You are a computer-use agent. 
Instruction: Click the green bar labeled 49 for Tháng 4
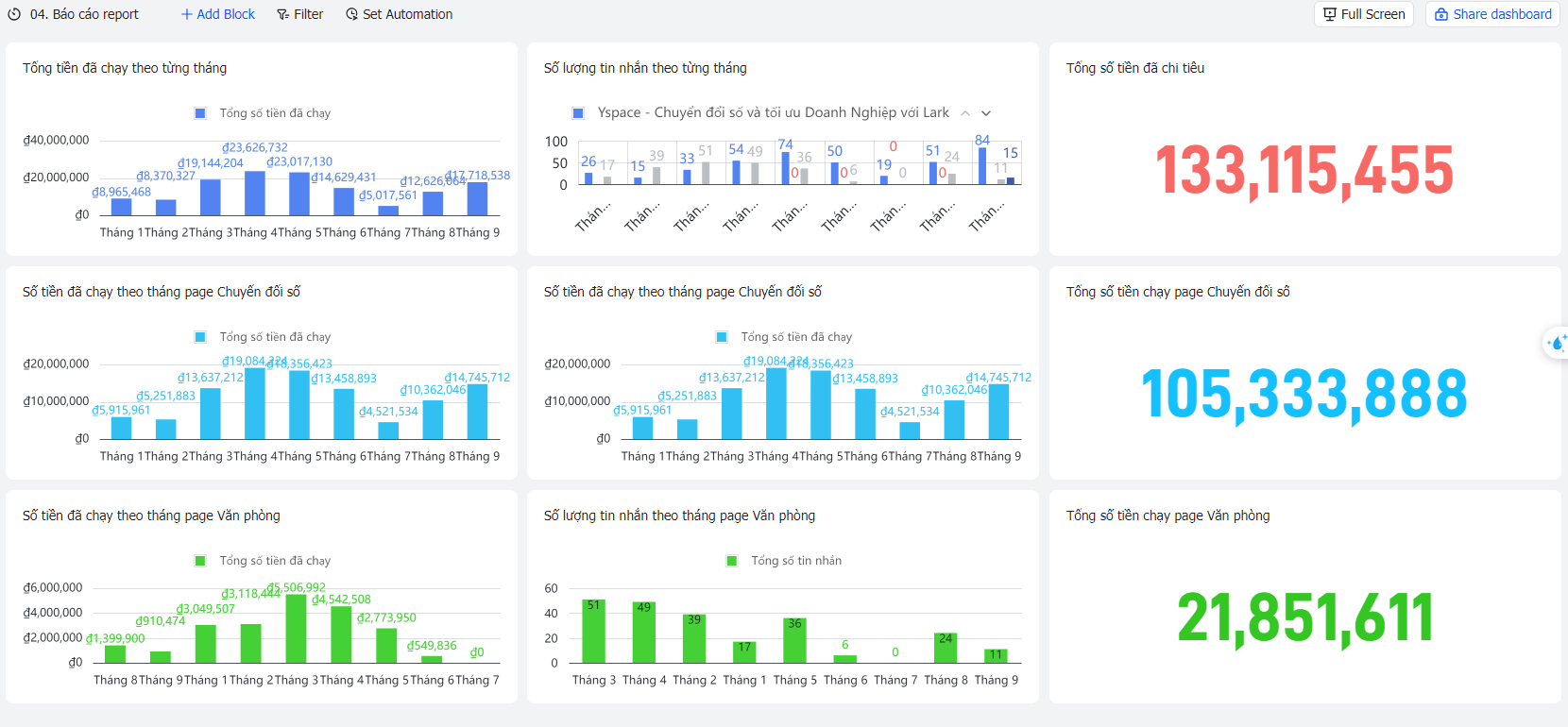(x=644, y=633)
